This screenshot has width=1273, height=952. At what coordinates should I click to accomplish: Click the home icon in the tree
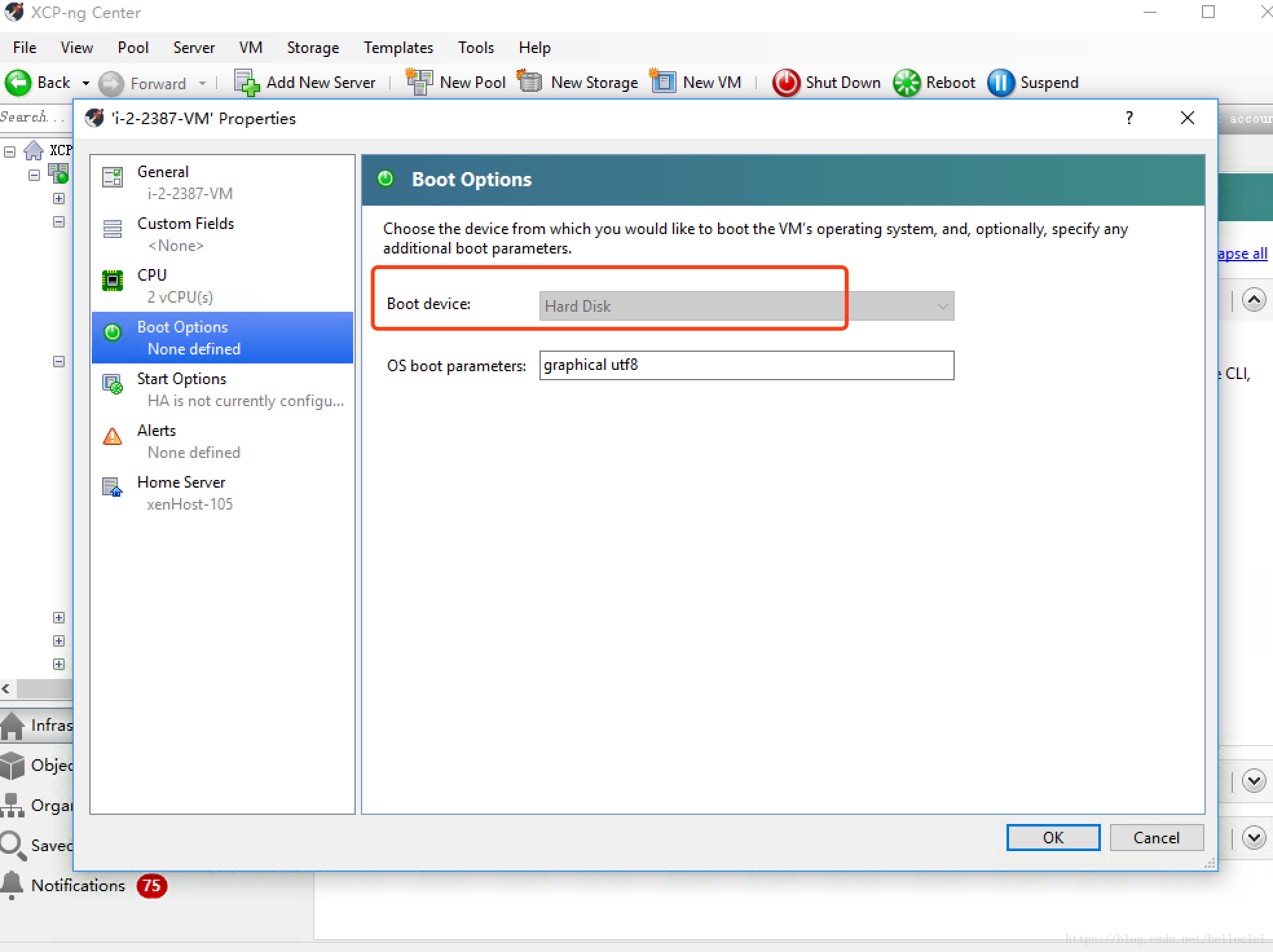(34, 151)
